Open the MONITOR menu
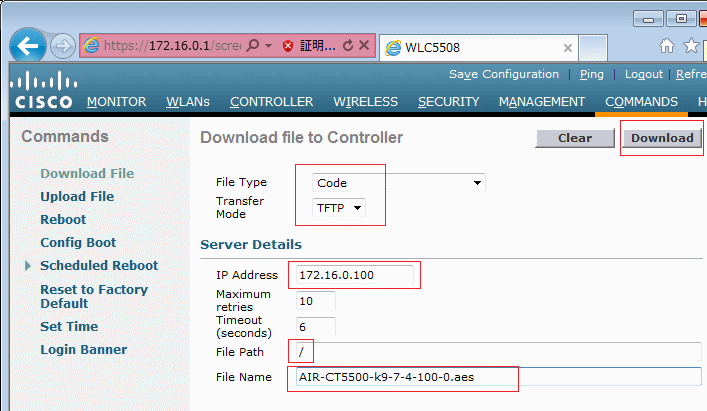This screenshot has width=707, height=411. [x=116, y=102]
